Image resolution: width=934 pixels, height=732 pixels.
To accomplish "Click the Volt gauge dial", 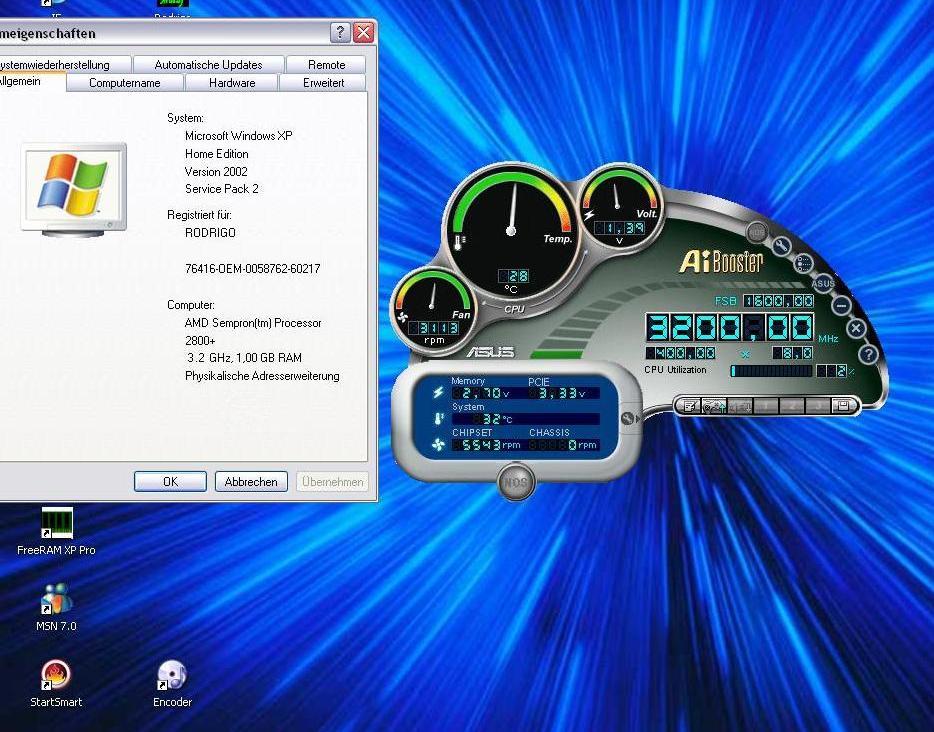I will (619, 205).
